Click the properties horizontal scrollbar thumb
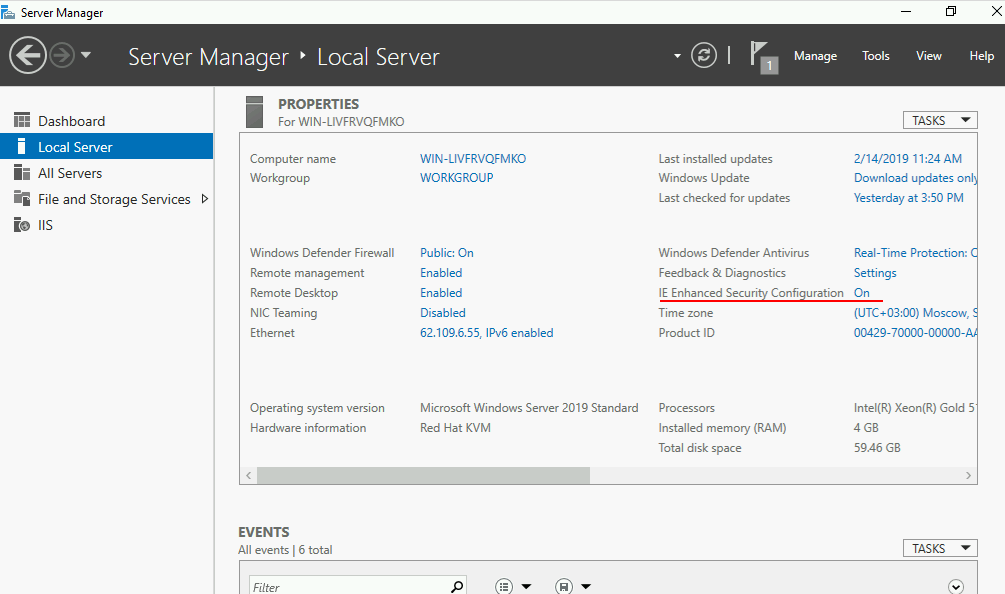The width and height of the screenshot is (1005, 594). 423,475
